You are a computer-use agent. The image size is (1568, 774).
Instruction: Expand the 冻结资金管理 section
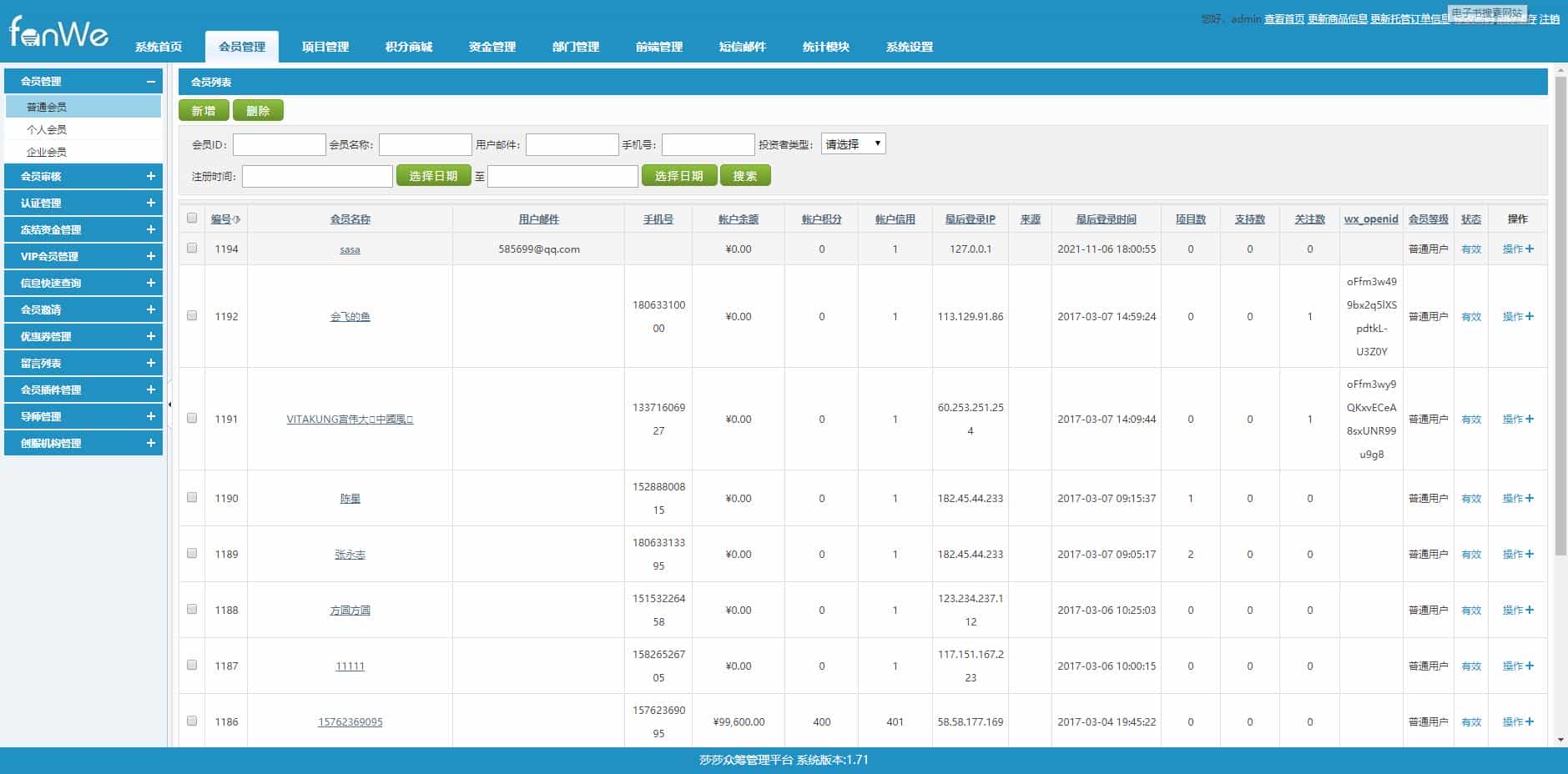pos(151,229)
